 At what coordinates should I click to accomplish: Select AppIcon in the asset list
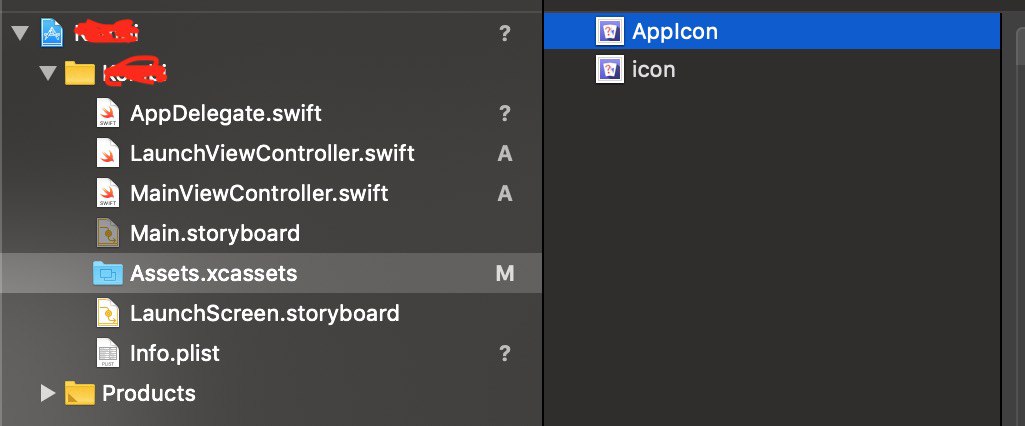pyautogui.click(x=772, y=31)
